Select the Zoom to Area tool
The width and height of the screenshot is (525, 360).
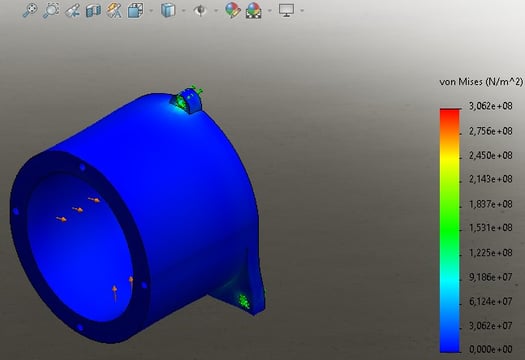[x=51, y=10]
